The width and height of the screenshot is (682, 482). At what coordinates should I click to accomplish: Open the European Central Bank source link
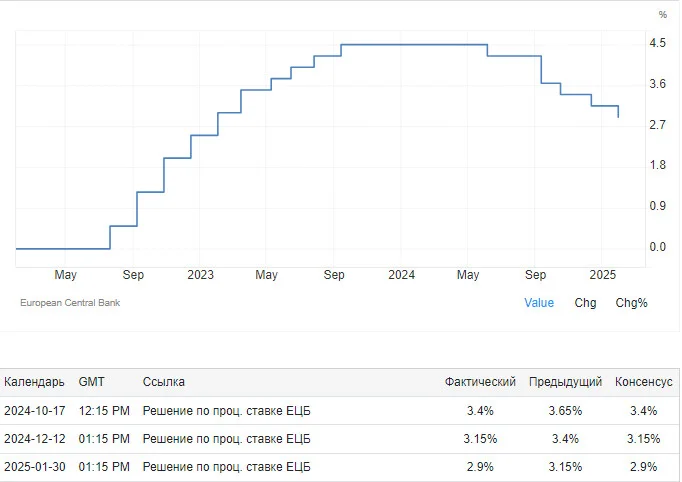pos(70,303)
